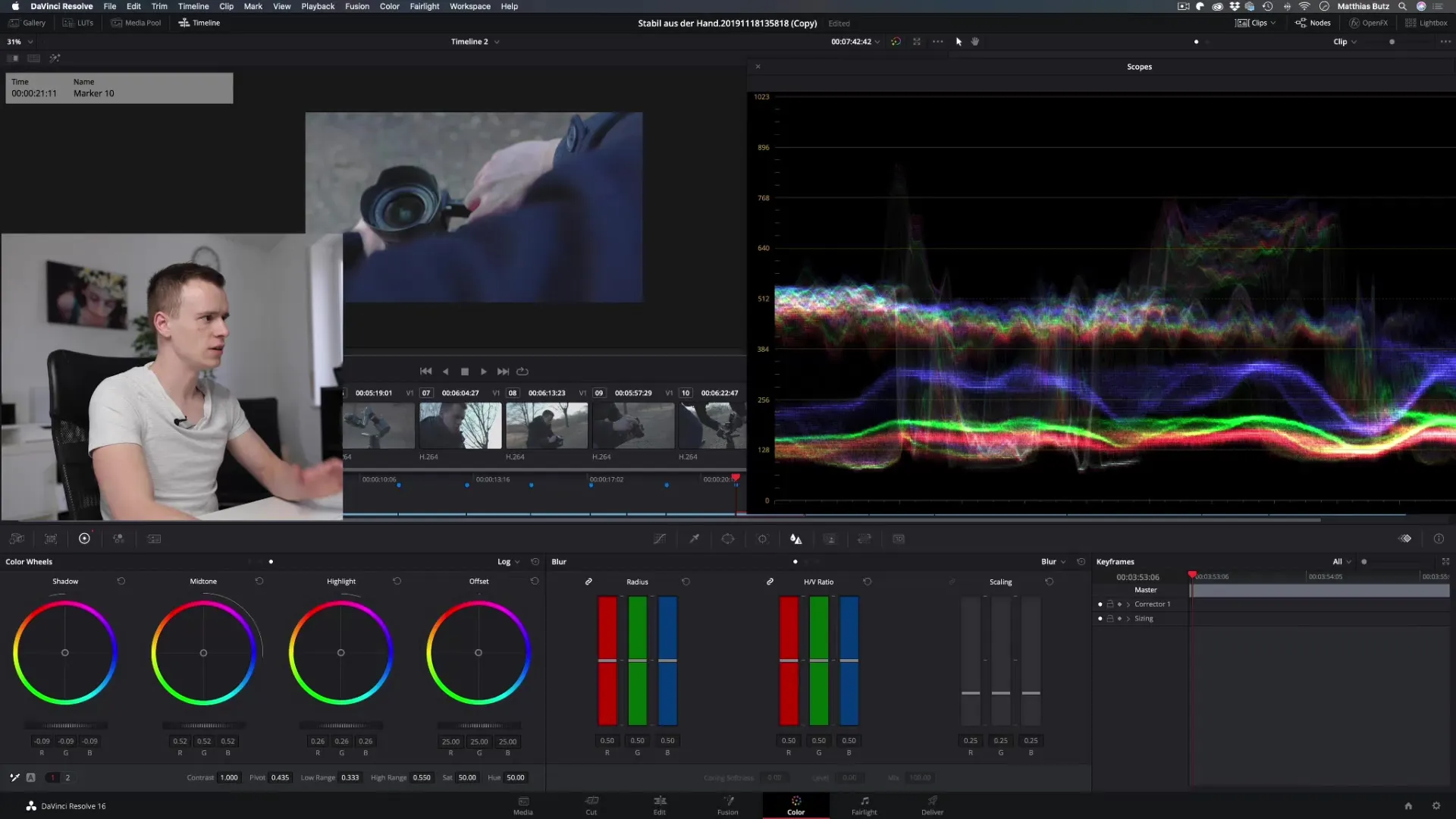This screenshot has height=819, width=1456.
Task: Open the LUTs panel
Action: click(78, 23)
